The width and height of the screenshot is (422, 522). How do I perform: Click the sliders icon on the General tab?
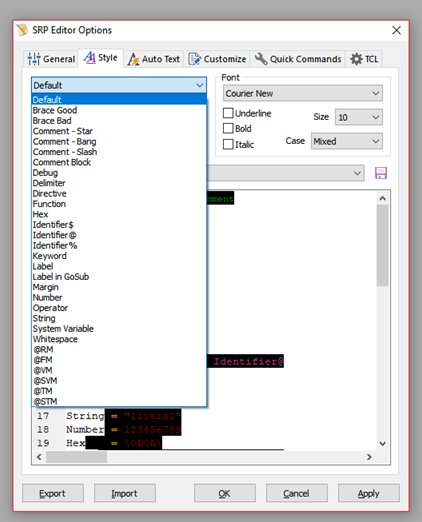[34, 59]
